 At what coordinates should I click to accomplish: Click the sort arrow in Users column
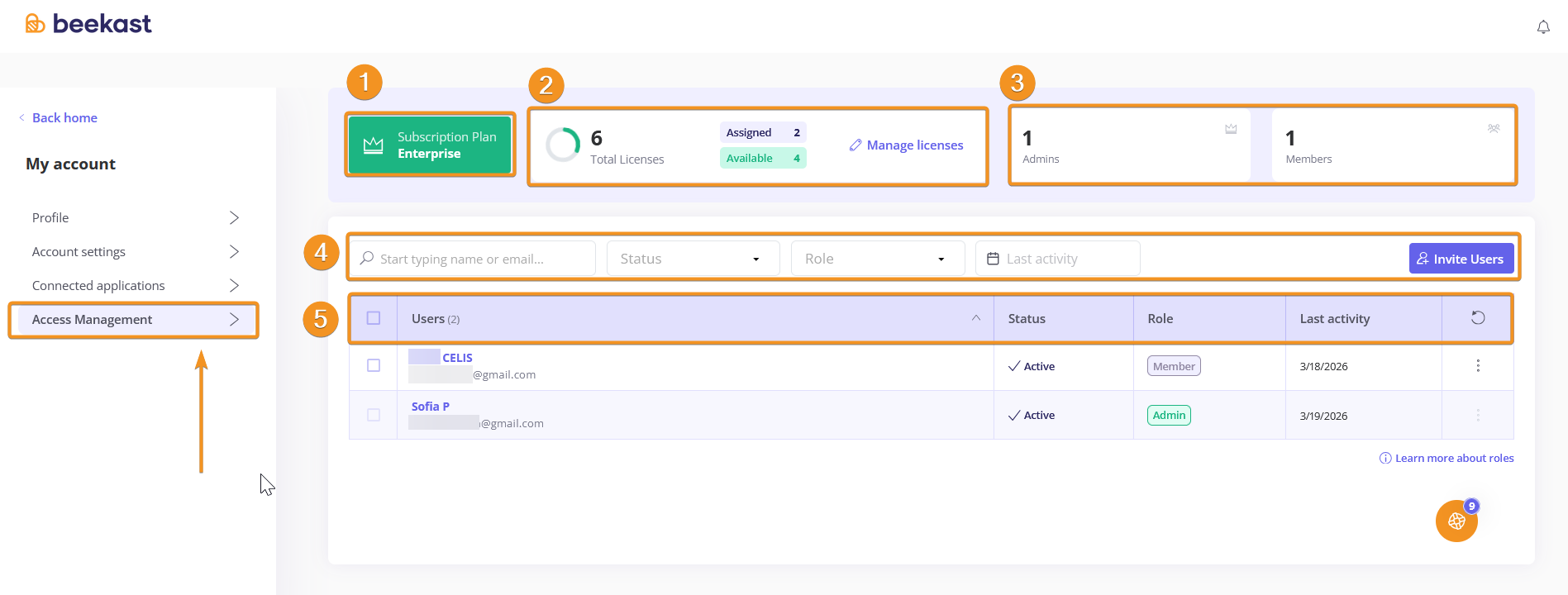[976, 318]
